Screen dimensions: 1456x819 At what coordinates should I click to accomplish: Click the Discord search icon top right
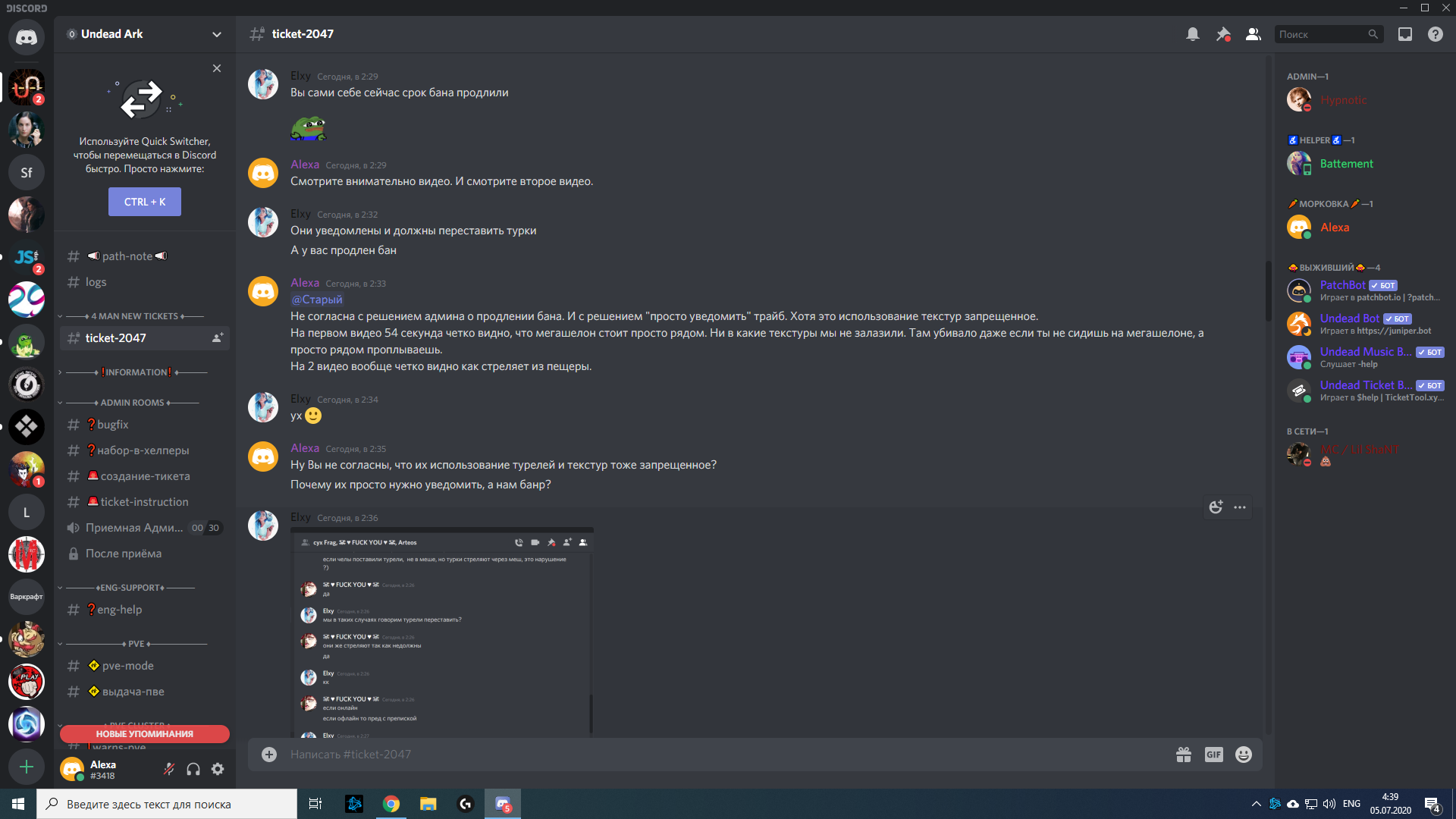point(1371,34)
